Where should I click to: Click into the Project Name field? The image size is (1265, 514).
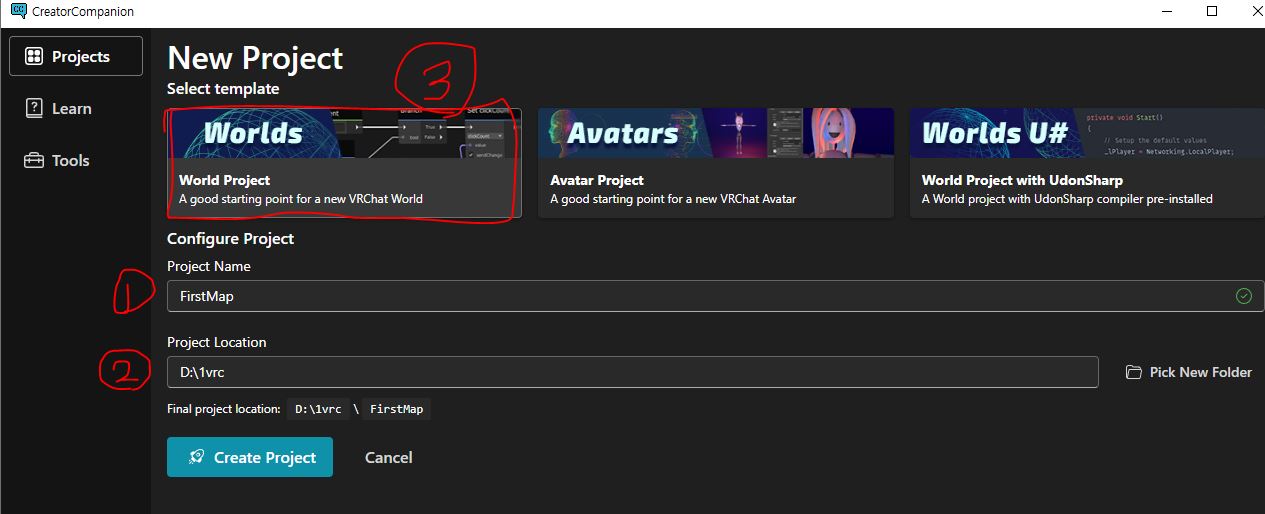[x=716, y=296]
